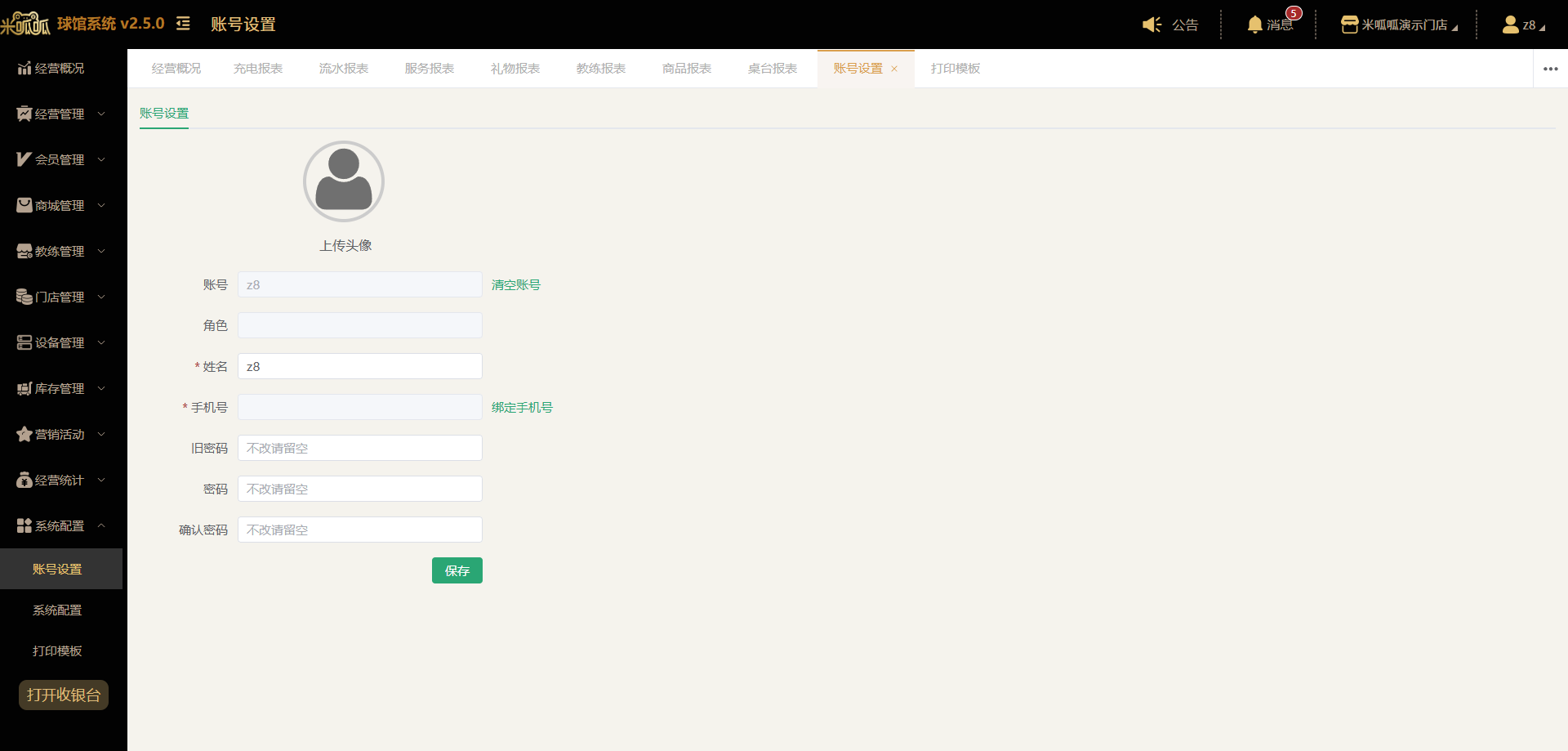1568x751 pixels.
Task: Click the store icon beside 米呱呱演示门店
Action: point(1349,25)
